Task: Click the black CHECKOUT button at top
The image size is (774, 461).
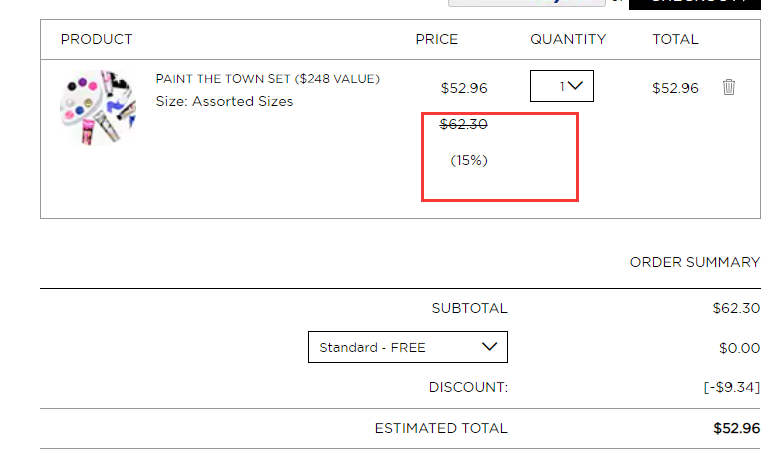Action: click(x=695, y=4)
